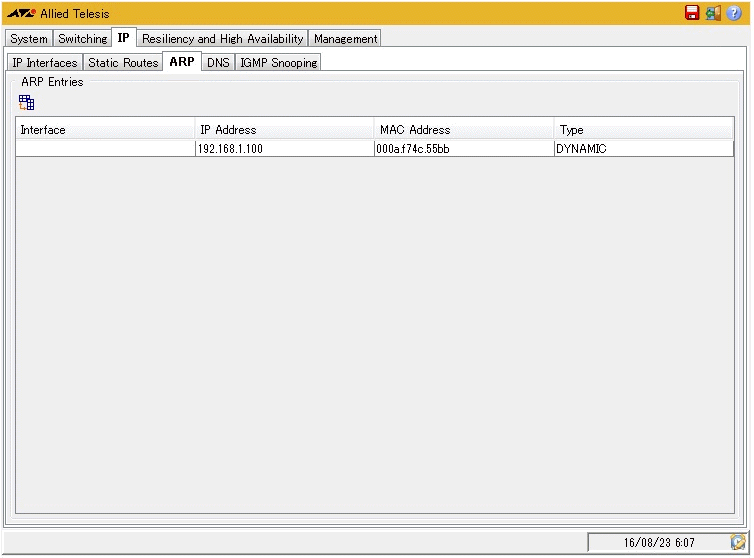Click the empty Interface cell of the ARP row
This screenshot has width=754, height=558.
105,149
